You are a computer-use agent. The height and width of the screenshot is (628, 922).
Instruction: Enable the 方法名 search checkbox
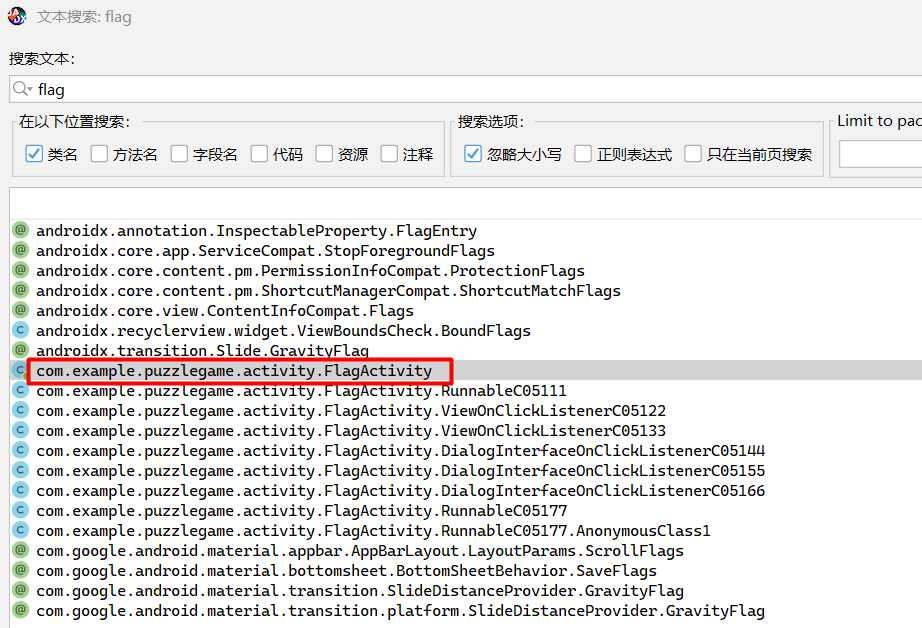pyautogui.click(x=99, y=154)
